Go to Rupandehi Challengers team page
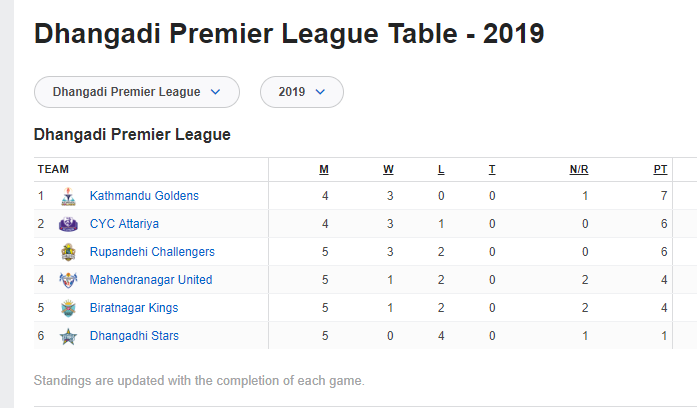Screen dimensions: 697x408 (152, 252)
